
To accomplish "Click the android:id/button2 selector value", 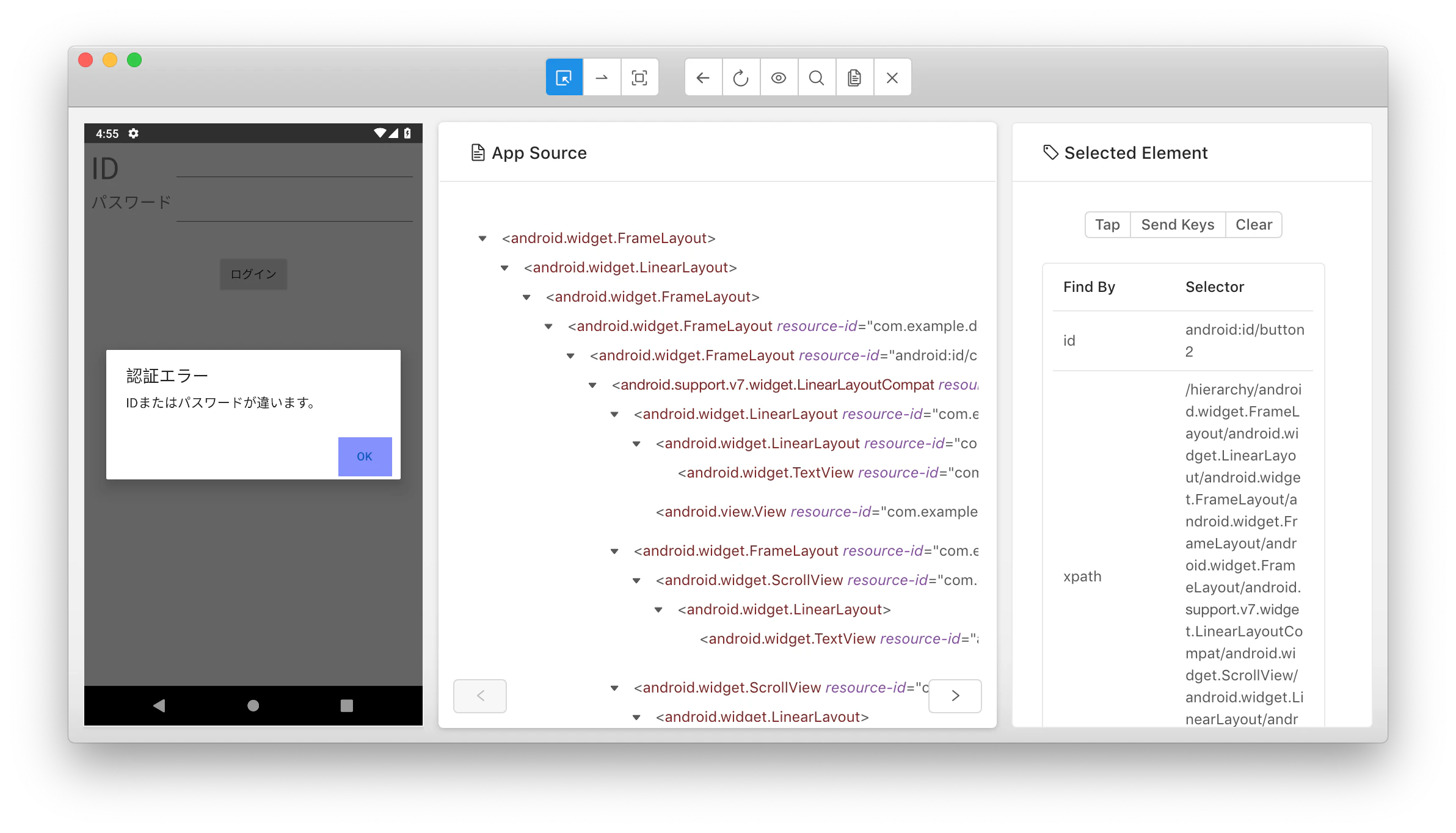I will [x=1245, y=341].
